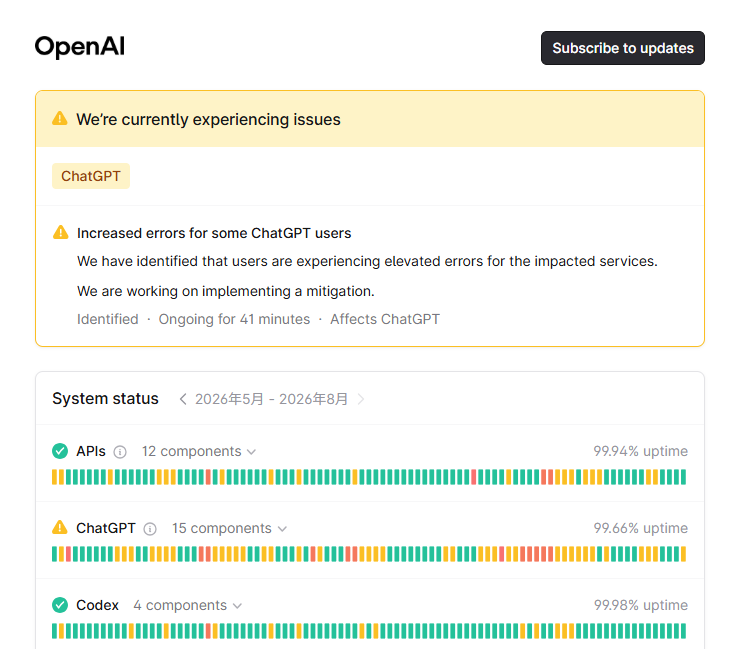Screen dimensions: 754x649
Task: Click 'Affects ChatGPT' text
Action: coord(385,319)
